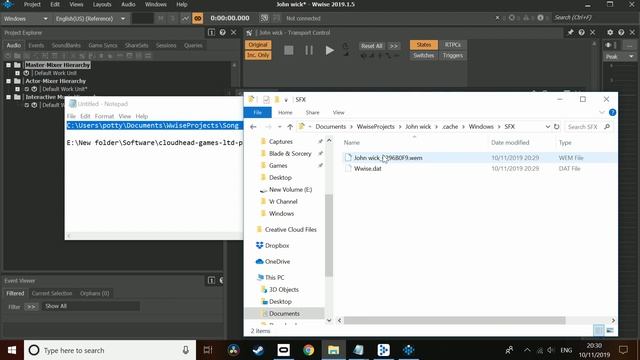Open the English(US) language dropdown
640x360 pixels.
90,18
